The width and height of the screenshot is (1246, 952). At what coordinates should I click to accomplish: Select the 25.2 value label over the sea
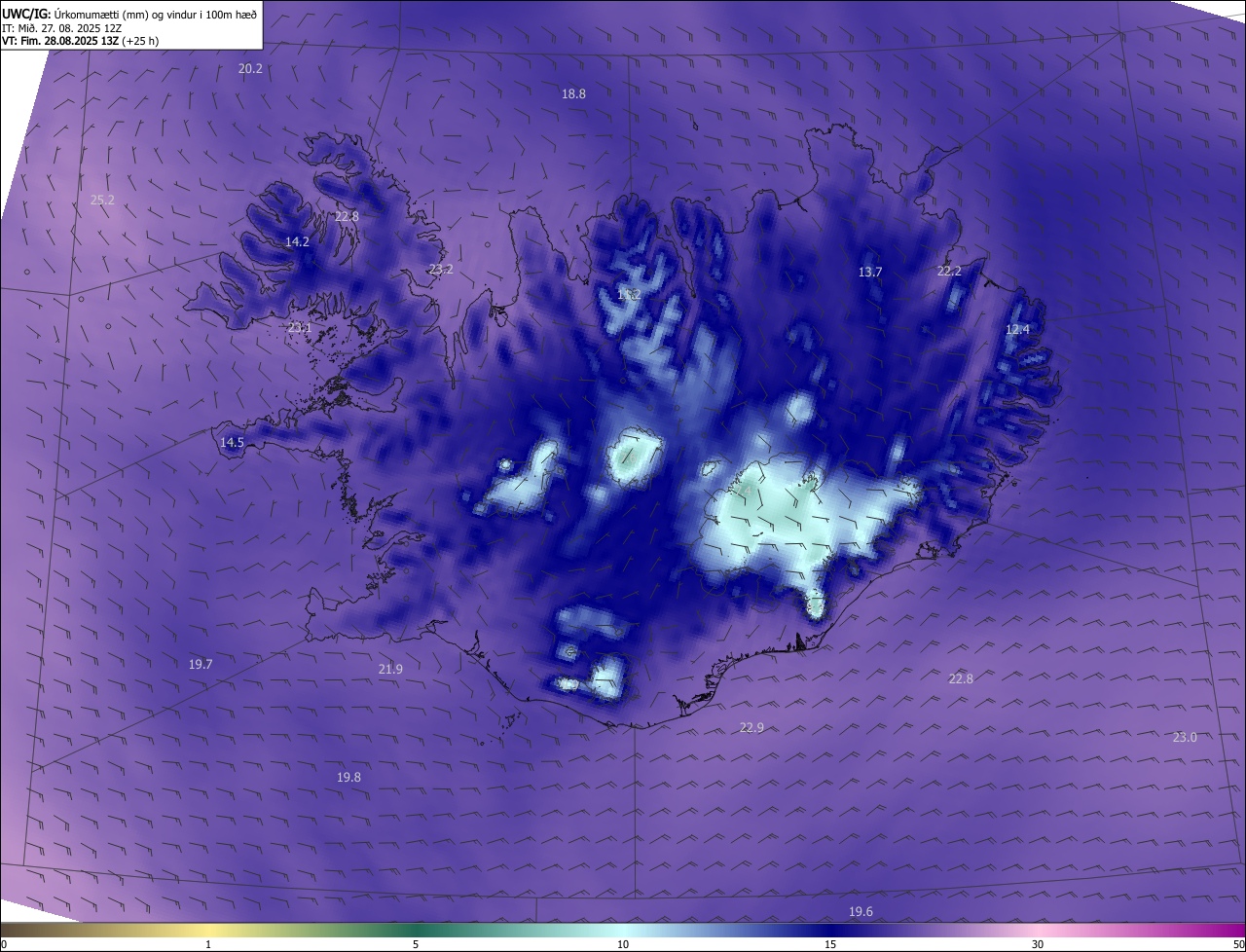coord(102,201)
